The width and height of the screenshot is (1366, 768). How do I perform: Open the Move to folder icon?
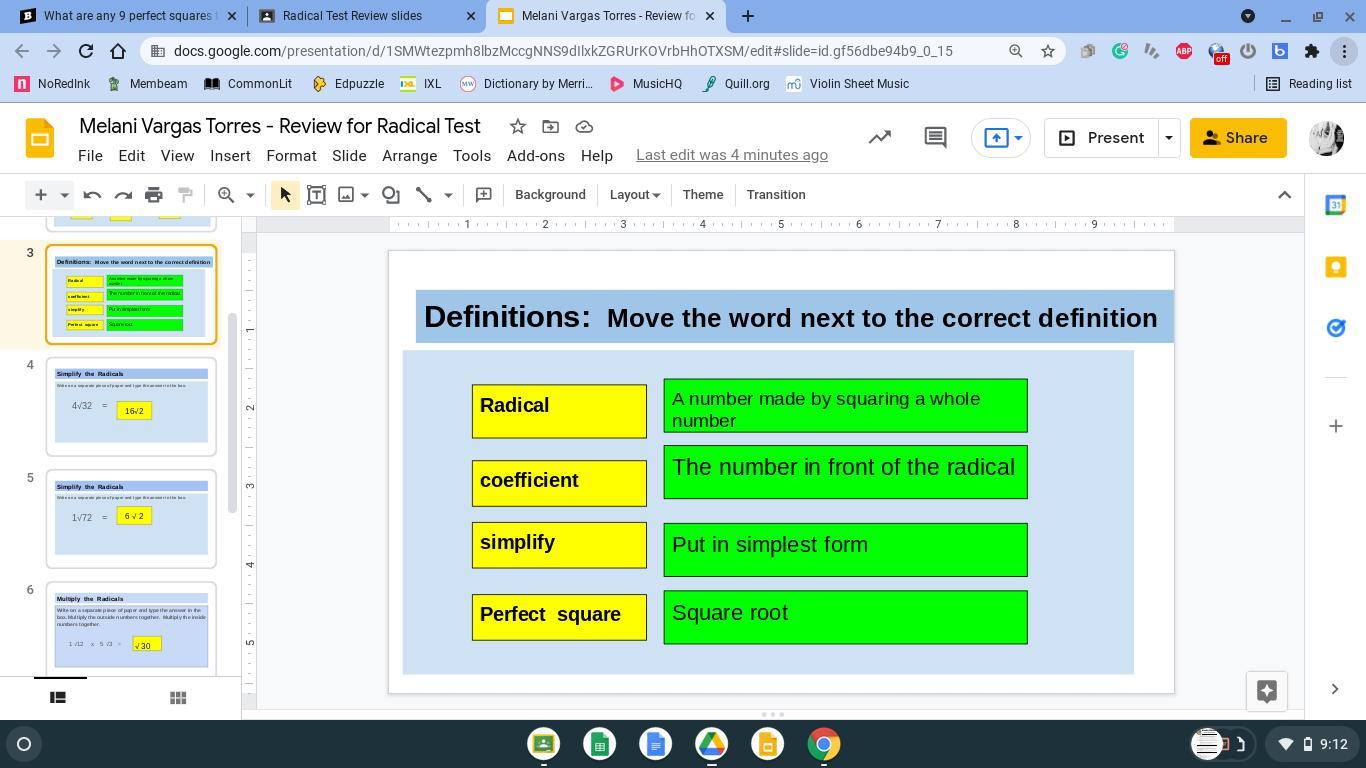pos(550,126)
